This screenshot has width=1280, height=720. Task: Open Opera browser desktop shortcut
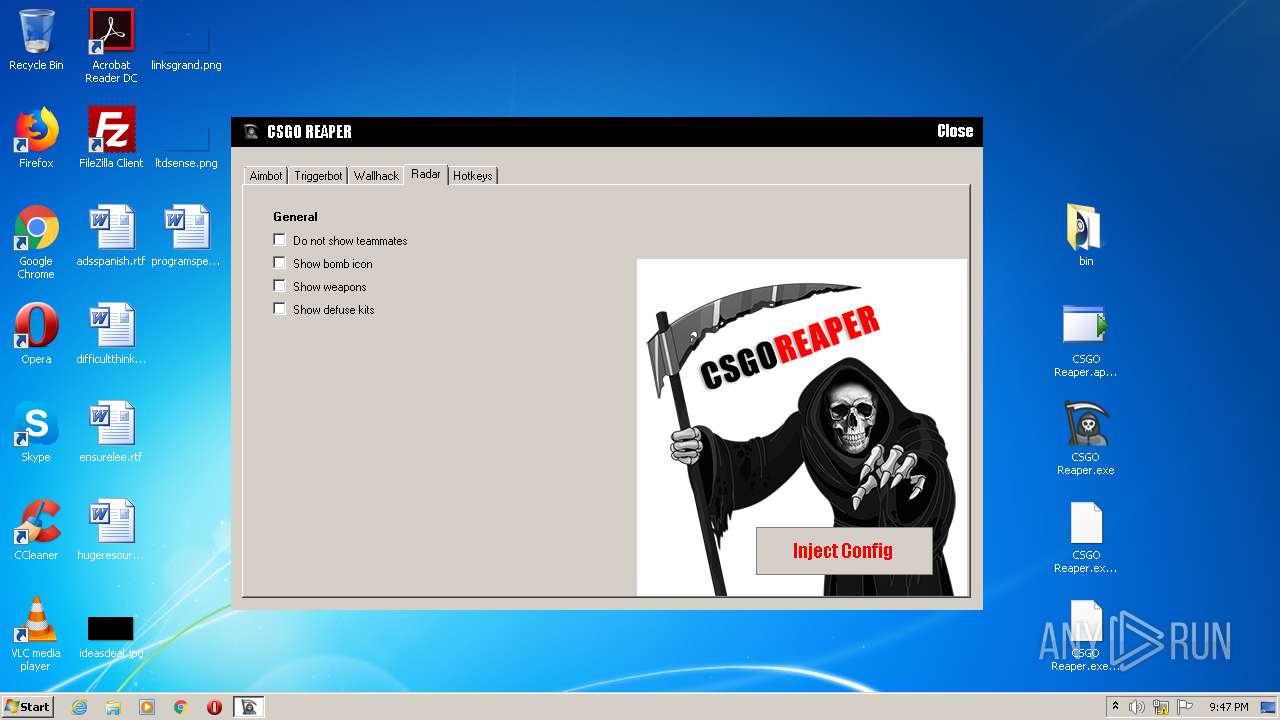coord(36,334)
